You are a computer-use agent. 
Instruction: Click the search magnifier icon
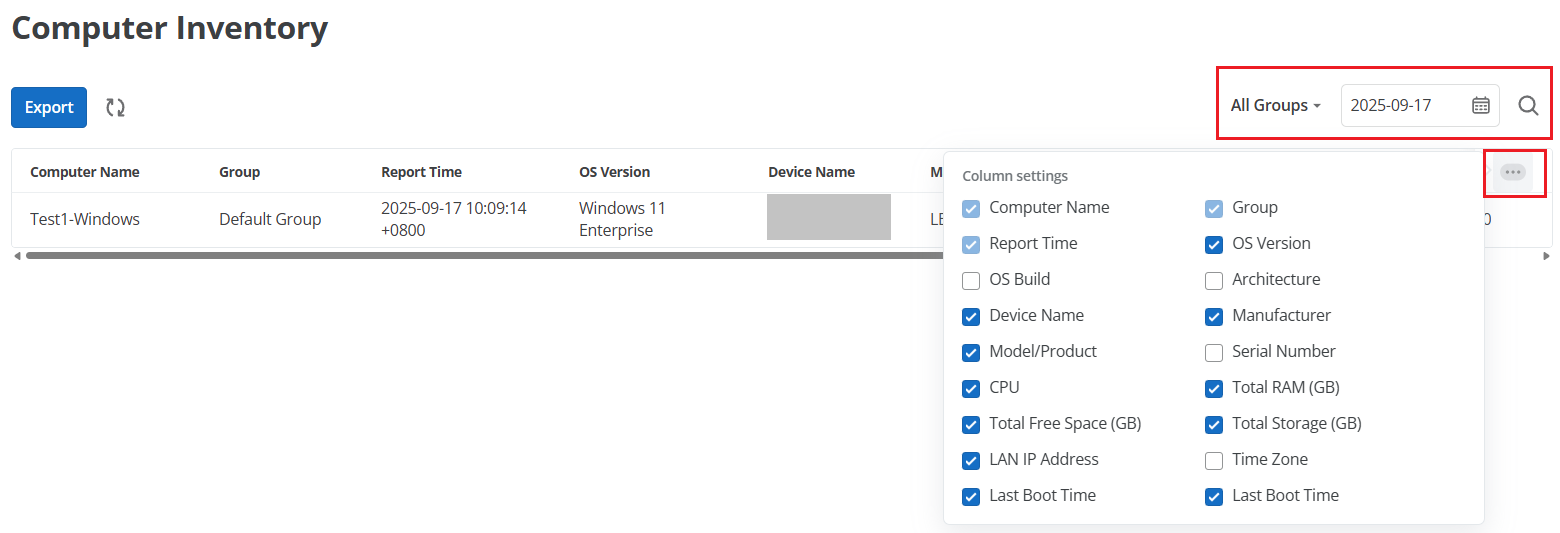1528,105
